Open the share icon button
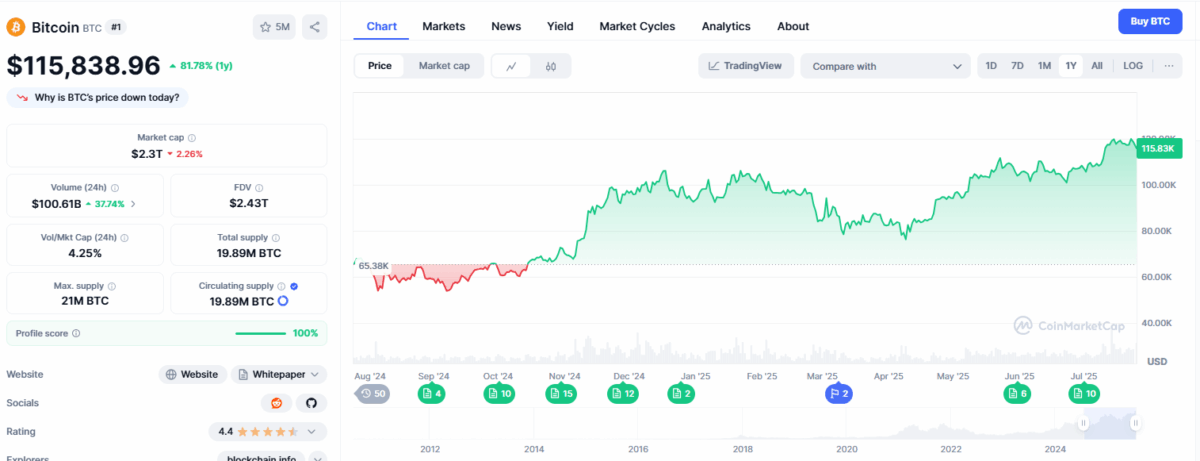The width and height of the screenshot is (1200, 461). pyautogui.click(x=314, y=27)
